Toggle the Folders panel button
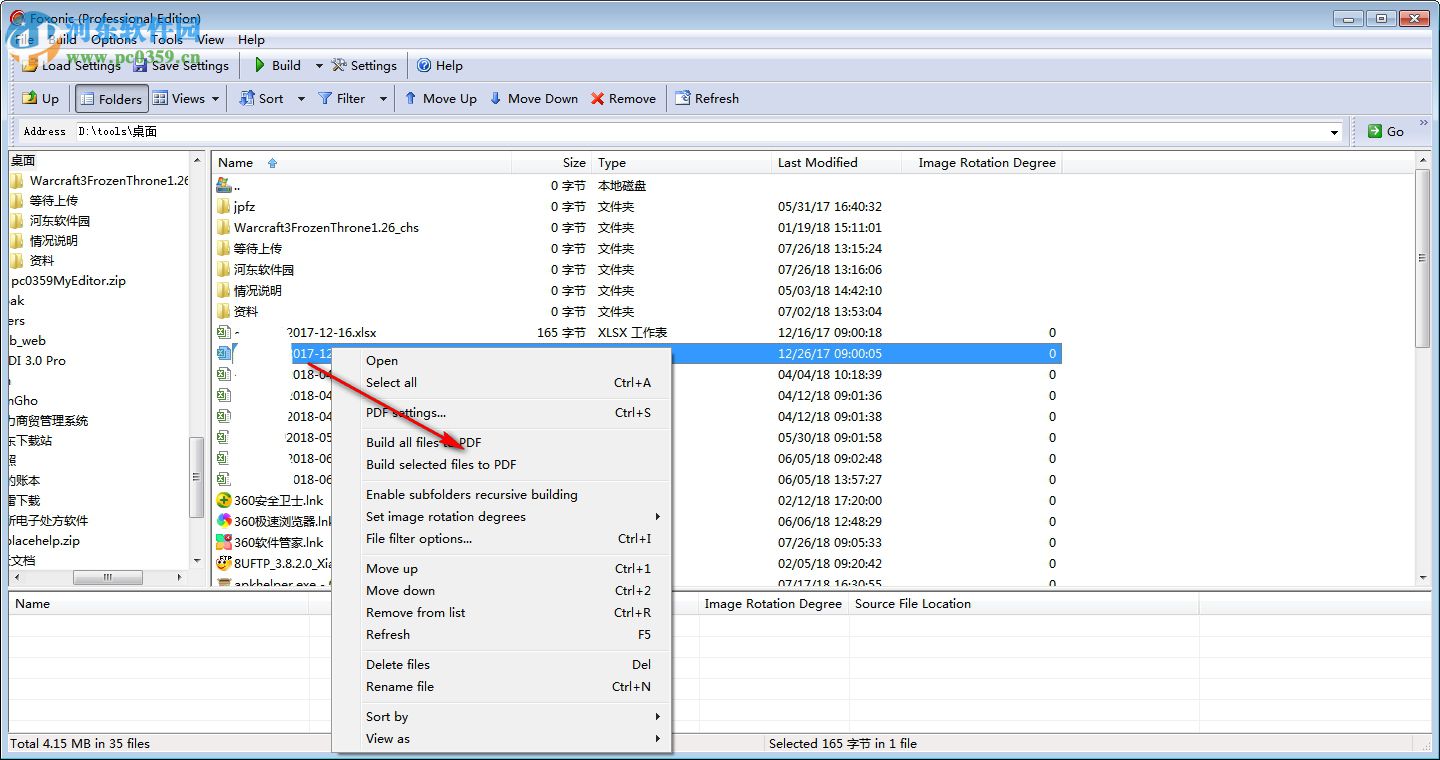Screen dimensions: 1440x760 pos(111,99)
